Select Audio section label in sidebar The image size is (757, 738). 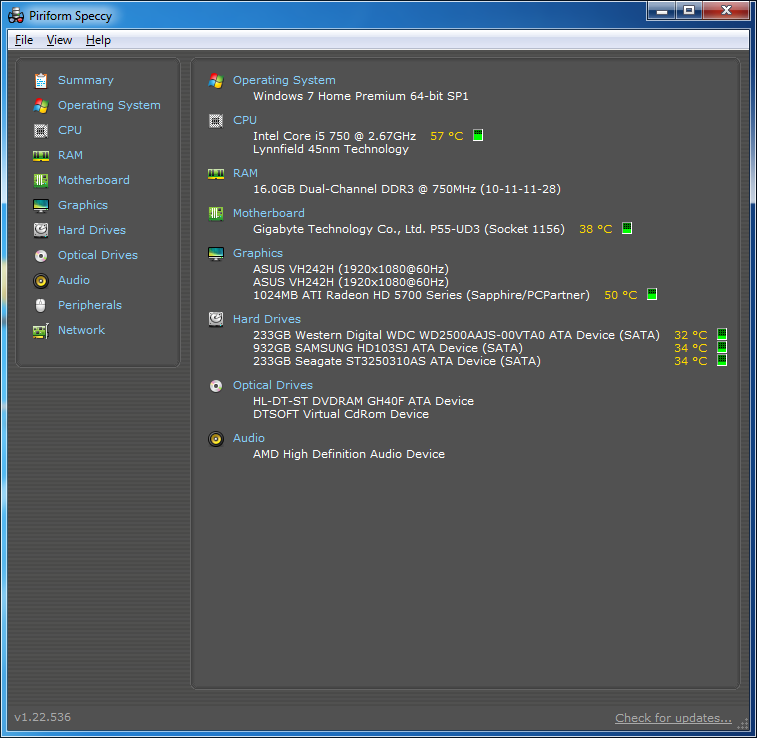click(74, 280)
